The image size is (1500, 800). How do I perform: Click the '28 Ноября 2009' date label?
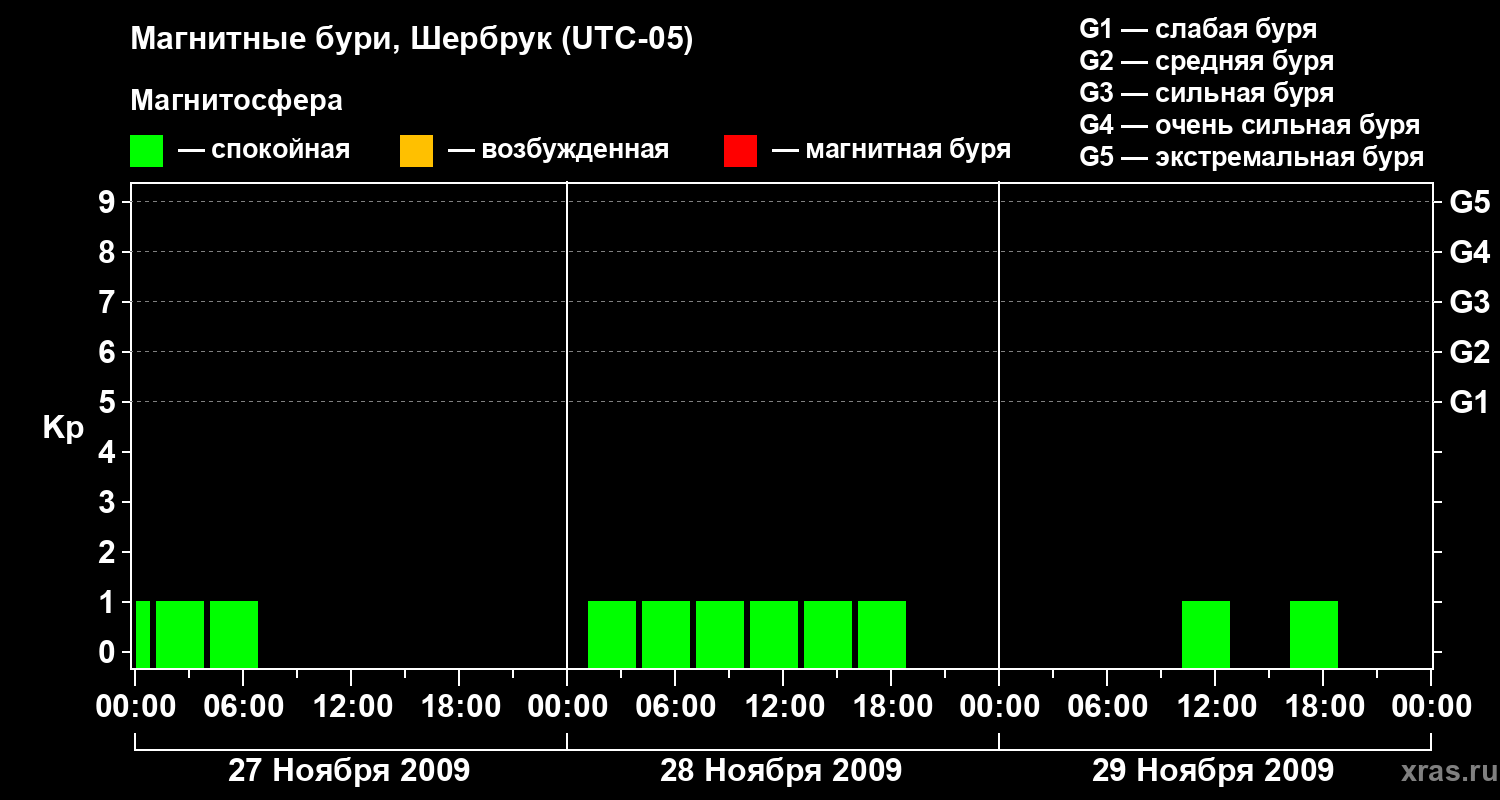coord(781,771)
